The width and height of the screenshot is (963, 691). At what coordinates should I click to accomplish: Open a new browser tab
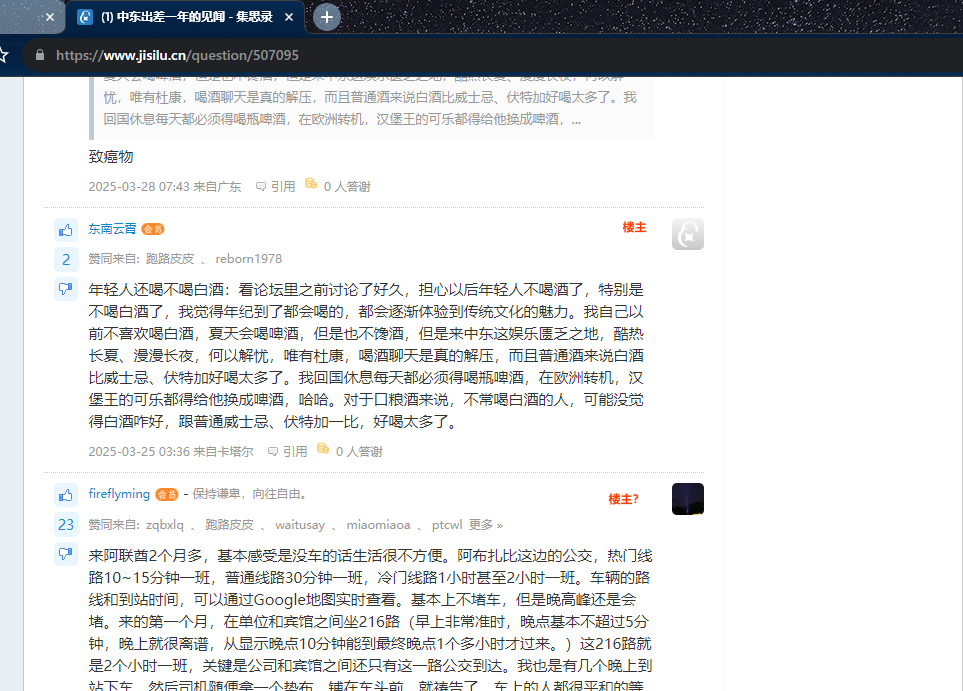click(326, 17)
